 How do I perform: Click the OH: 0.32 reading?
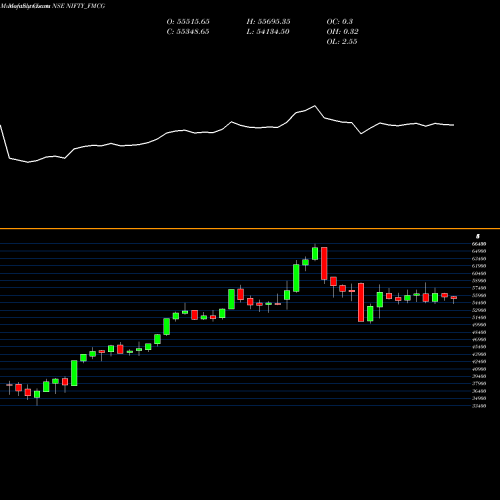pos(342,31)
